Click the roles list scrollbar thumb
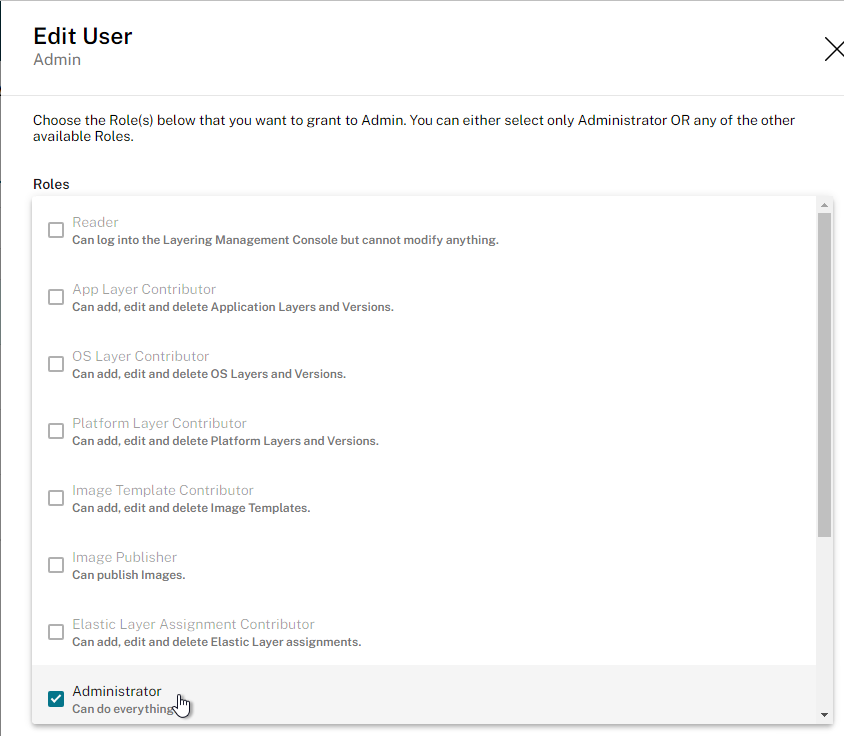This screenshot has height=736, width=844. tap(824, 375)
